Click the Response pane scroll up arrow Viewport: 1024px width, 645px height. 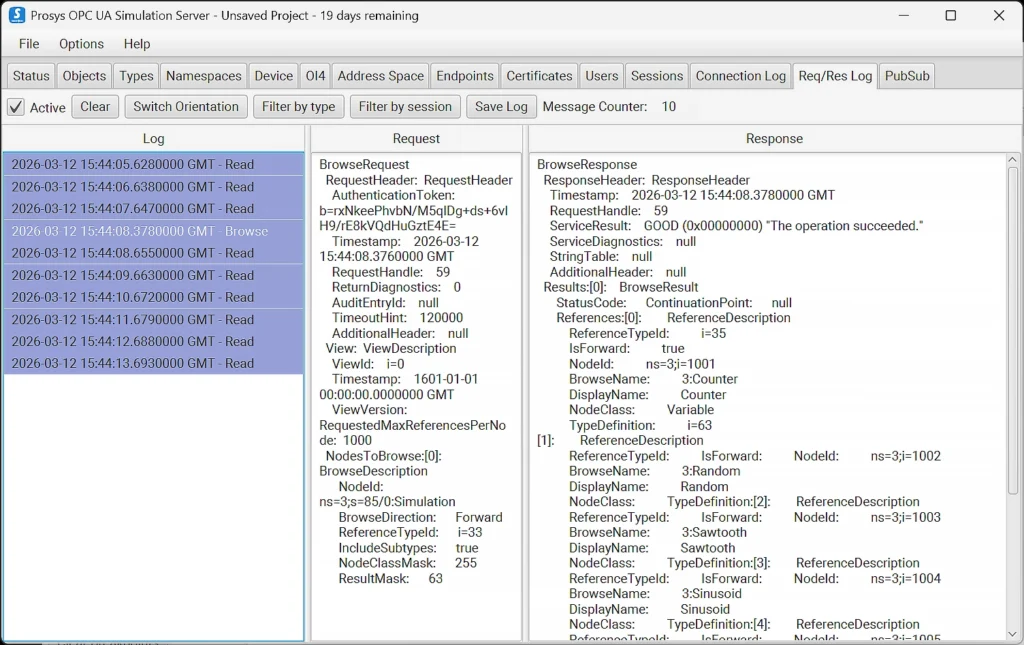(1013, 161)
